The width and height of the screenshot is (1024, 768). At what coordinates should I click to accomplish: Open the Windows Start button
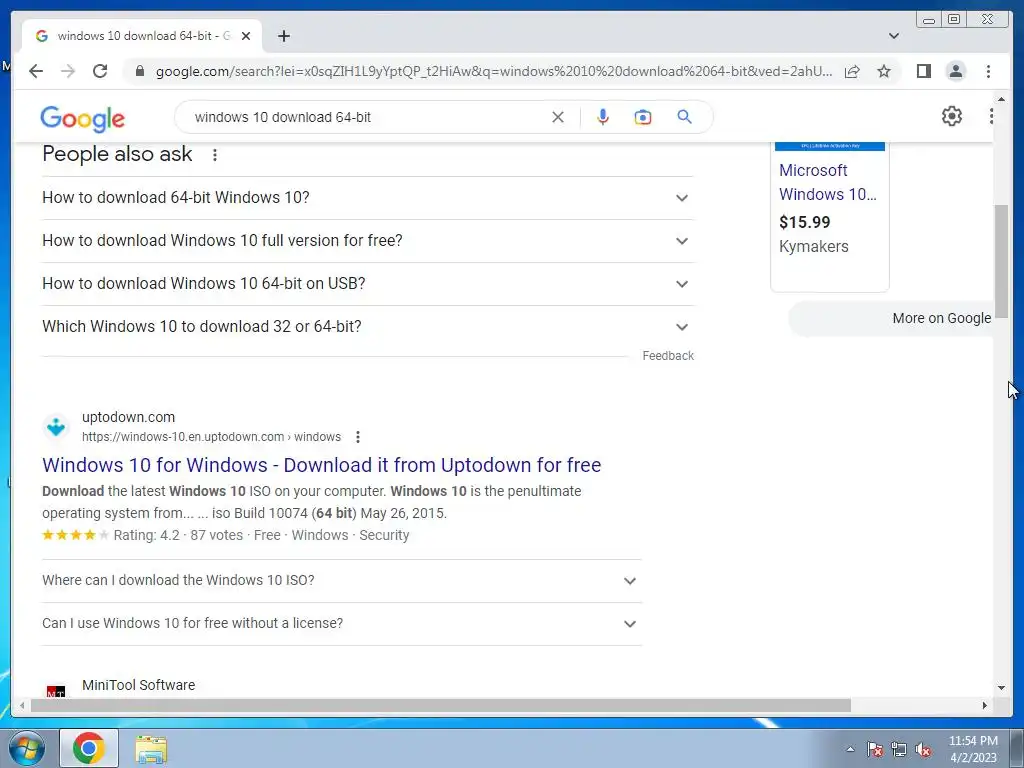(27, 748)
